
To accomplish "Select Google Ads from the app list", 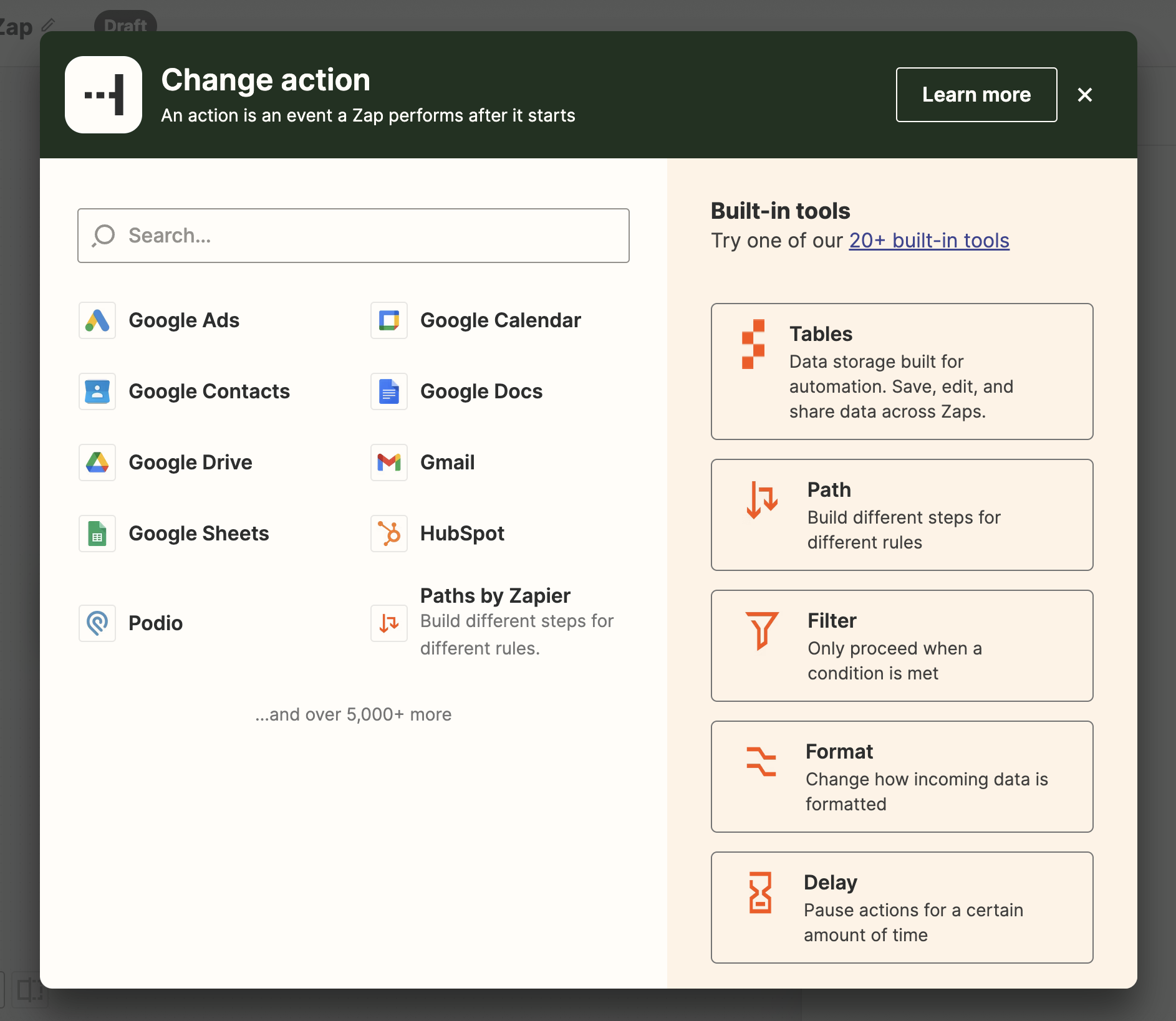I will click(x=184, y=320).
